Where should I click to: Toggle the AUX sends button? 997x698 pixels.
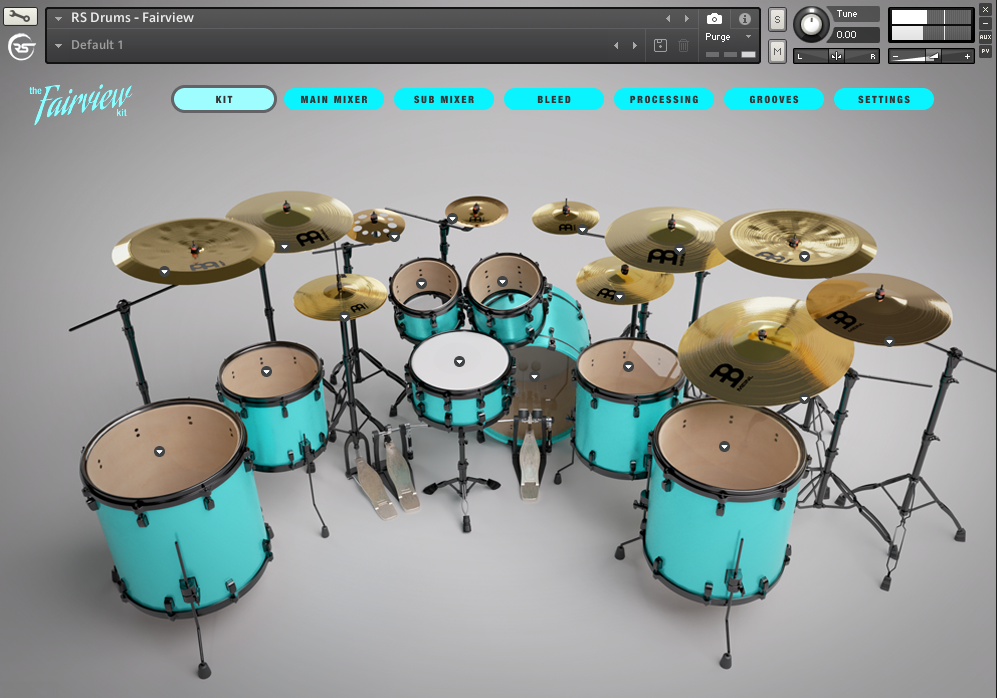[986, 37]
